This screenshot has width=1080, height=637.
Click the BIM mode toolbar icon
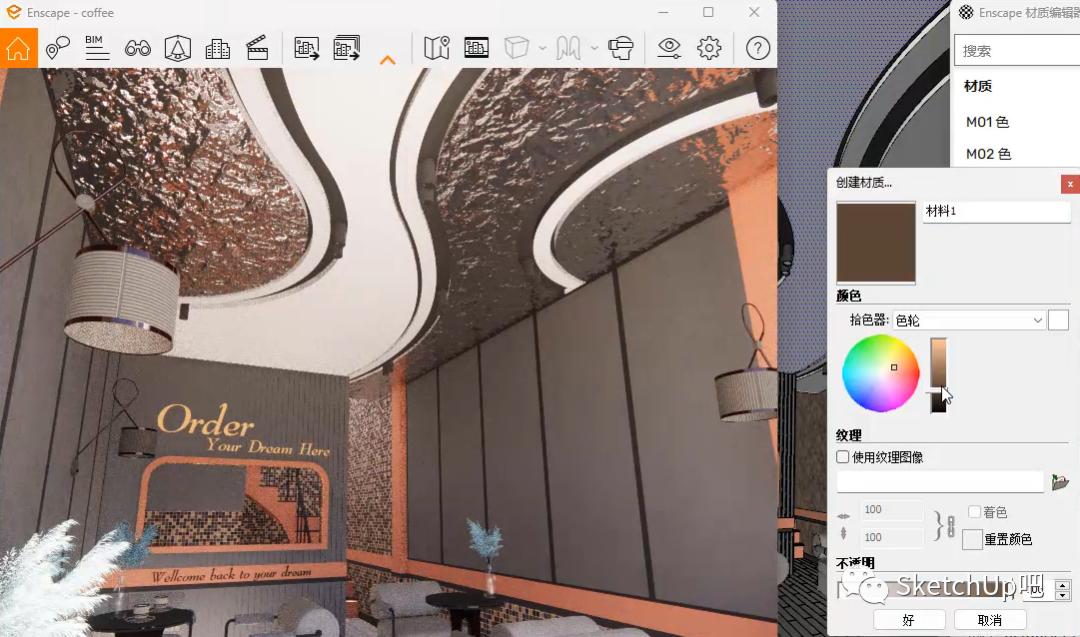pos(95,47)
